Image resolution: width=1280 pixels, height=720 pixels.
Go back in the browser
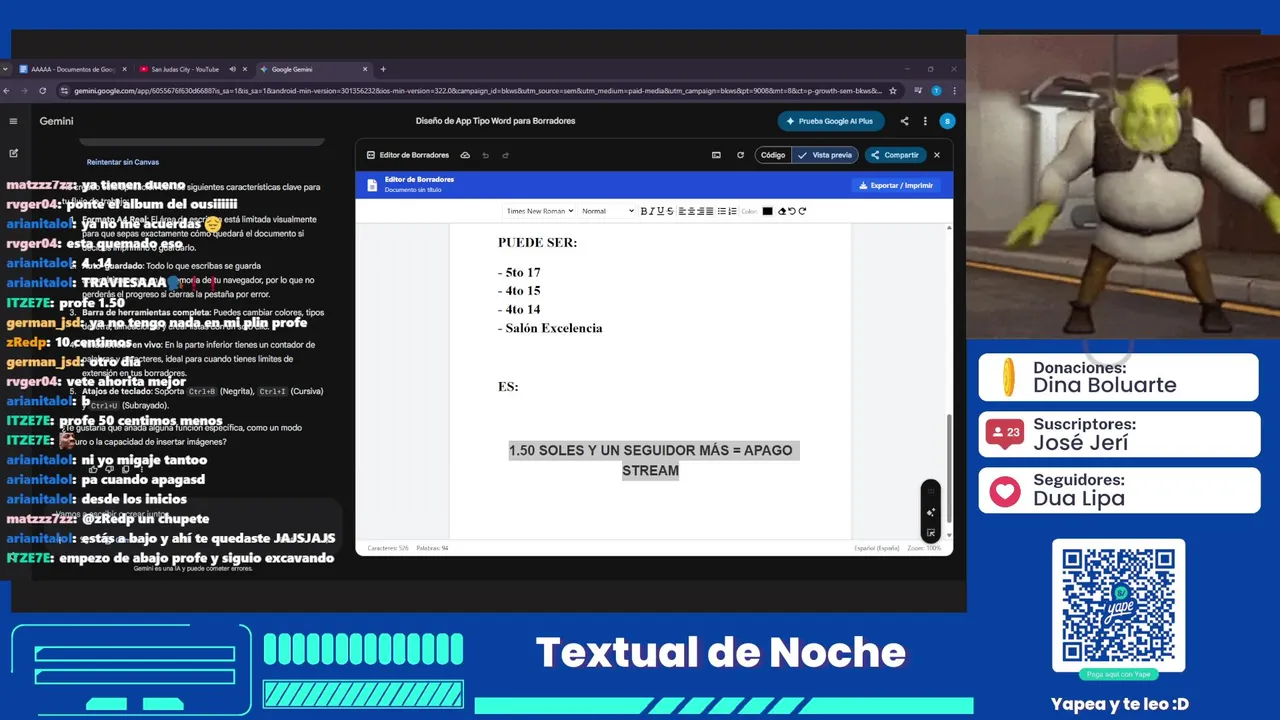6,90
